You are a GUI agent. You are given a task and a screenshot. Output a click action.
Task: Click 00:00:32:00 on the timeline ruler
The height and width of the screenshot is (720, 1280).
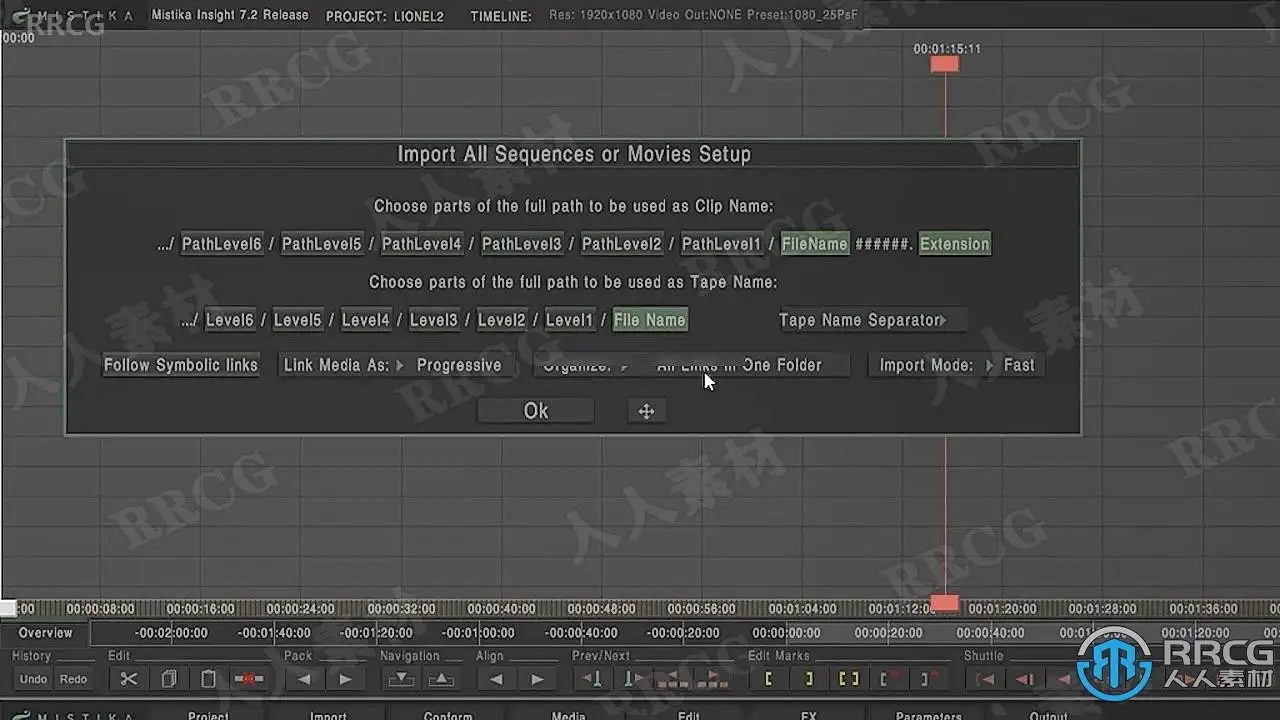(x=402, y=608)
